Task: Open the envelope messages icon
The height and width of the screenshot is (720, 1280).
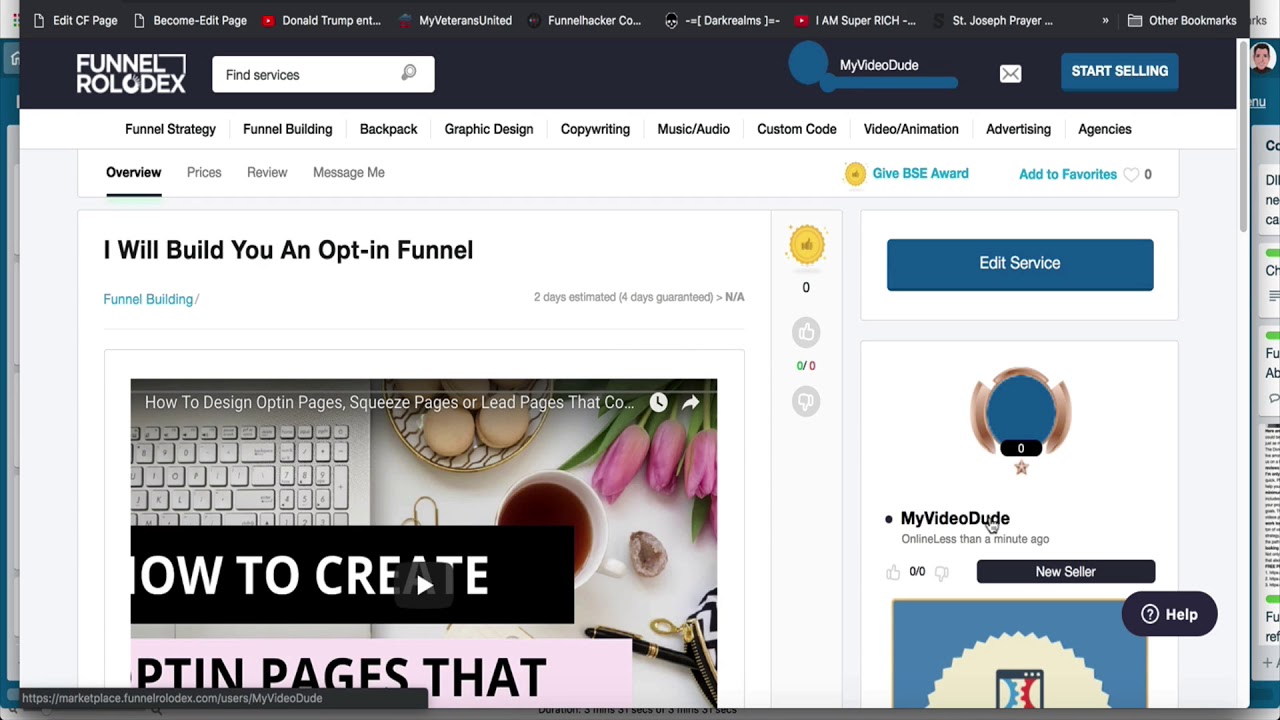Action: tap(1010, 73)
